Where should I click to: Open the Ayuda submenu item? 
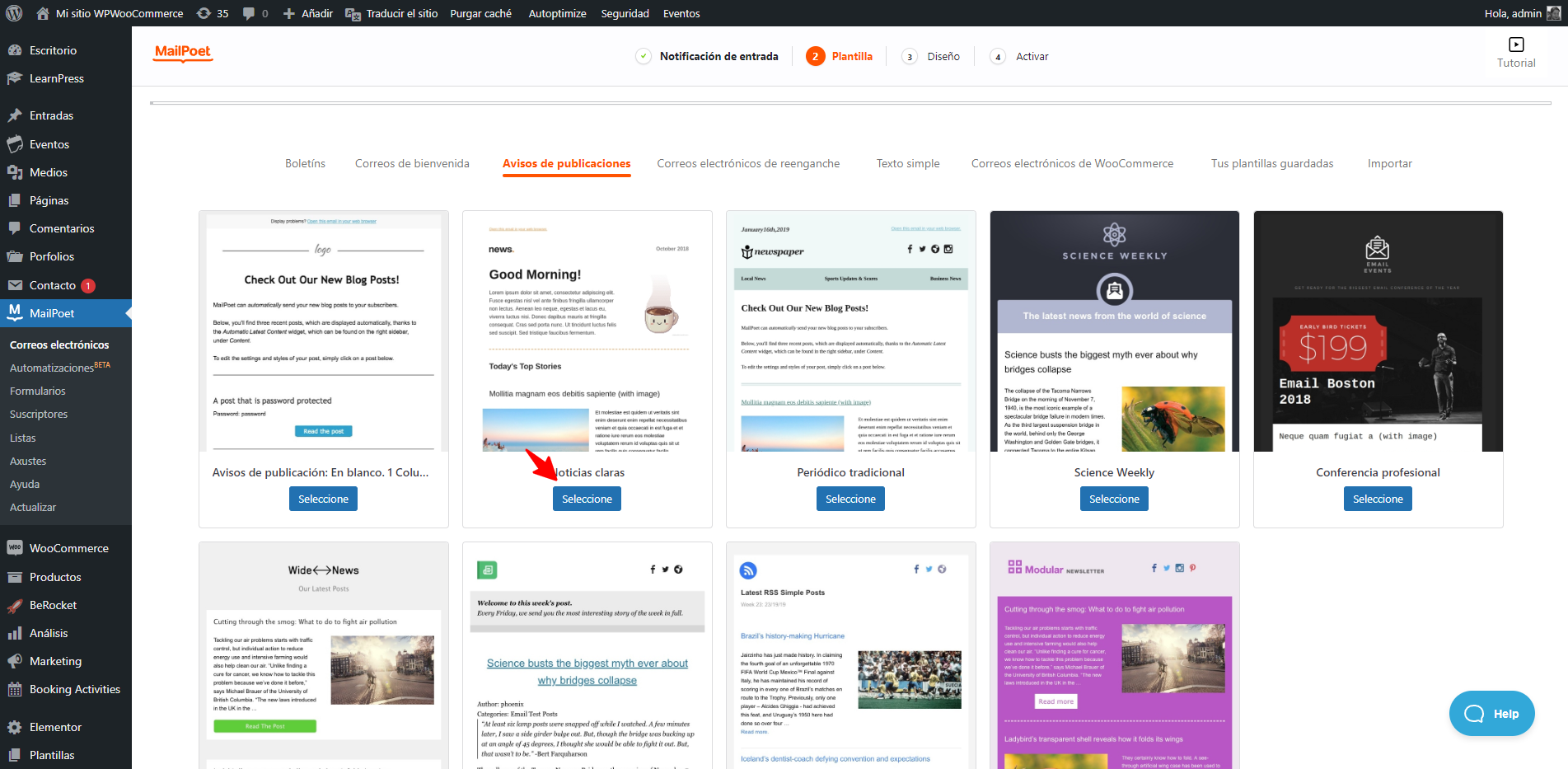tap(25, 484)
